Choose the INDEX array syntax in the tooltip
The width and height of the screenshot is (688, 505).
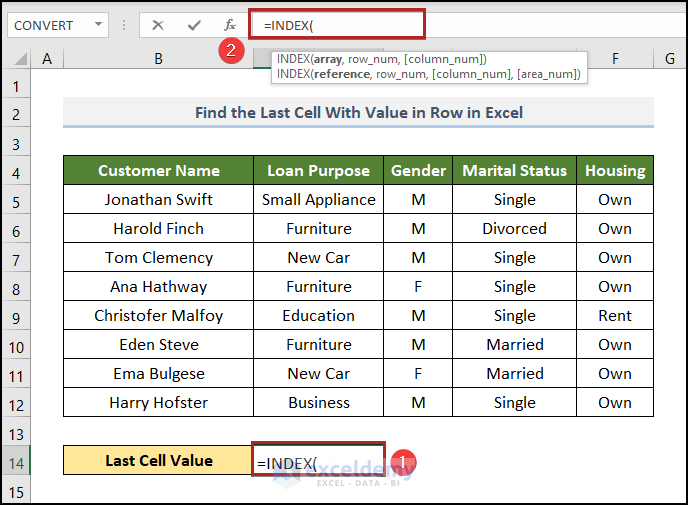pos(381,59)
